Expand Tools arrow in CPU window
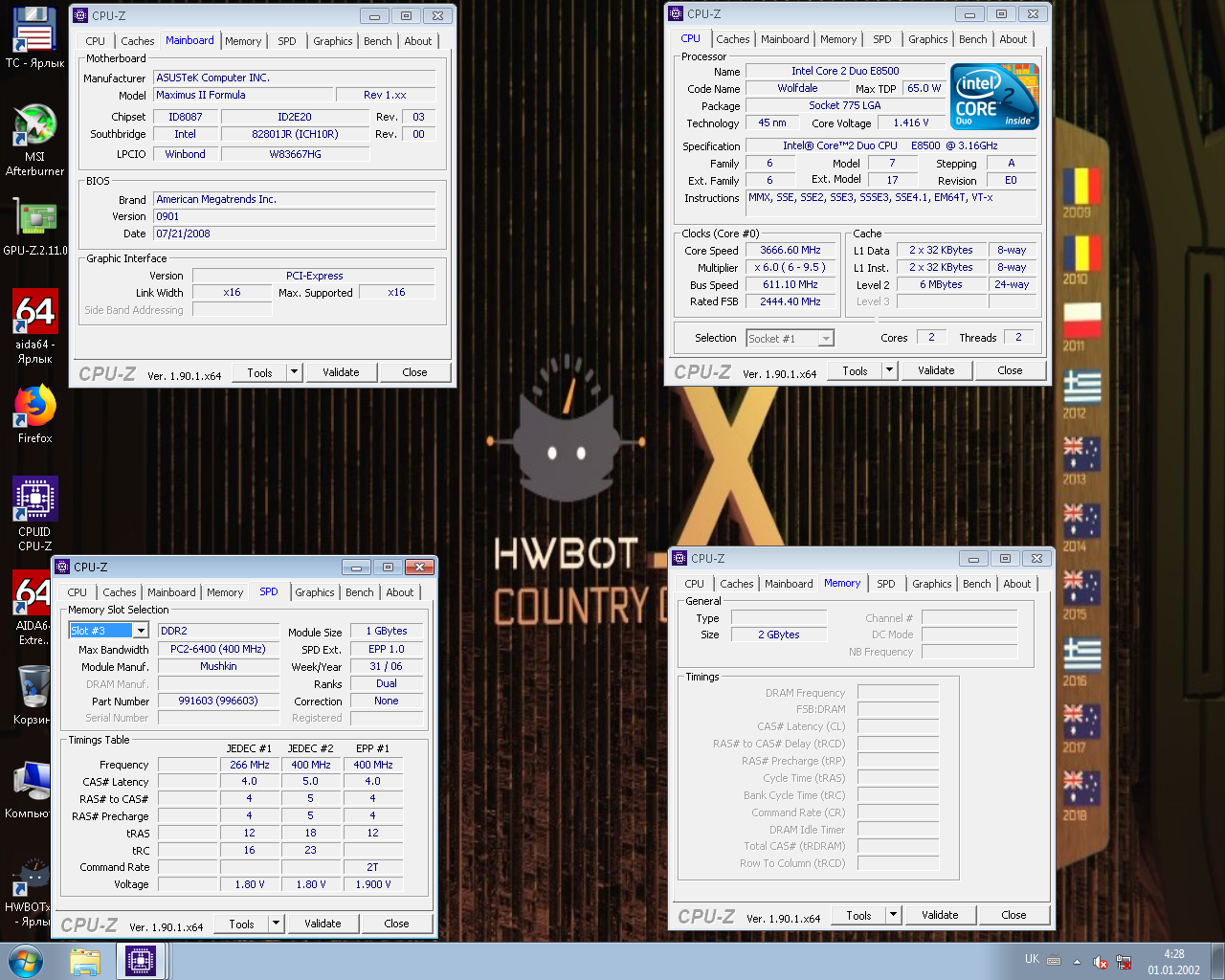Viewport: 1225px width, 980px height. click(x=889, y=370)
